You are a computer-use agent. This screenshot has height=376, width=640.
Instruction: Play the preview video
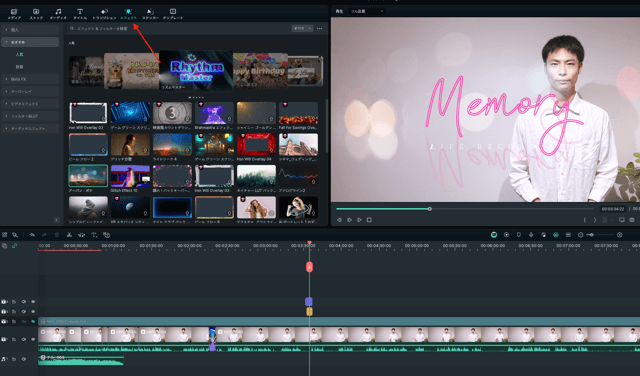point(359,220)
